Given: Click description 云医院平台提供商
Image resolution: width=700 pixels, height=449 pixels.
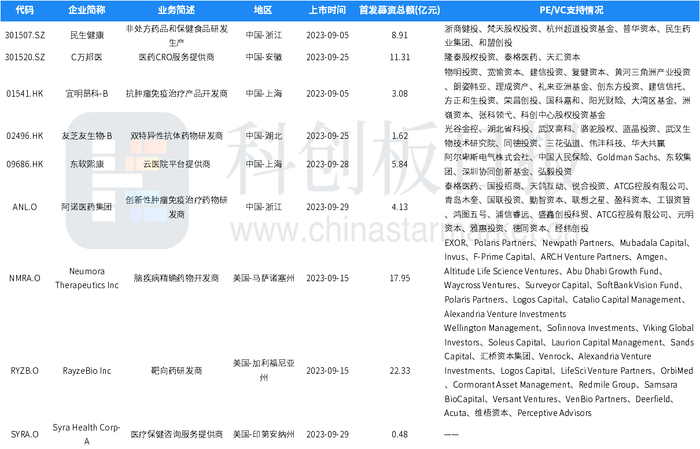Looking at the screenshot, I should [x=176, y=164].
